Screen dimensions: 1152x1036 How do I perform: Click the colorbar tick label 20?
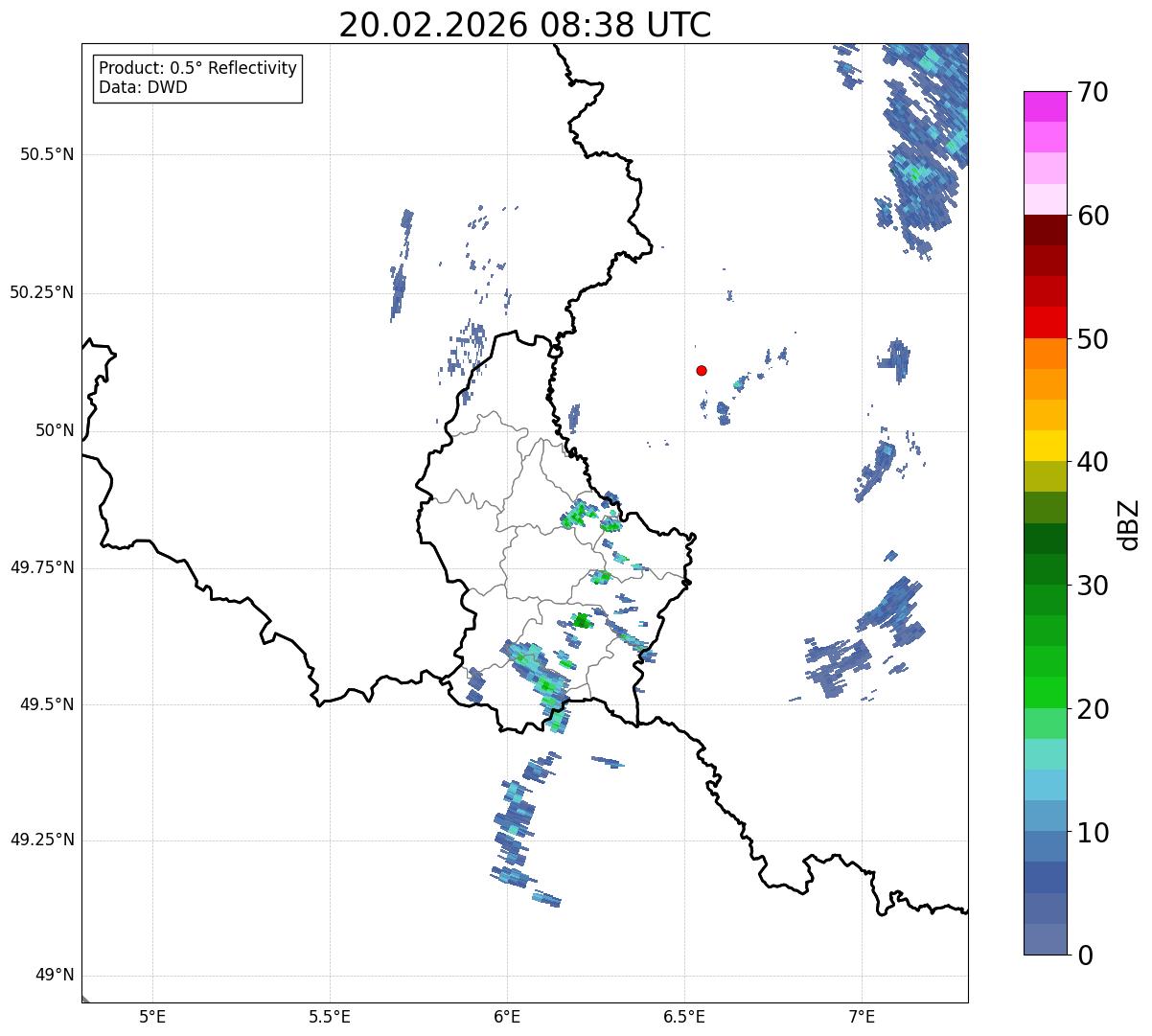(x=1093, y=709)
